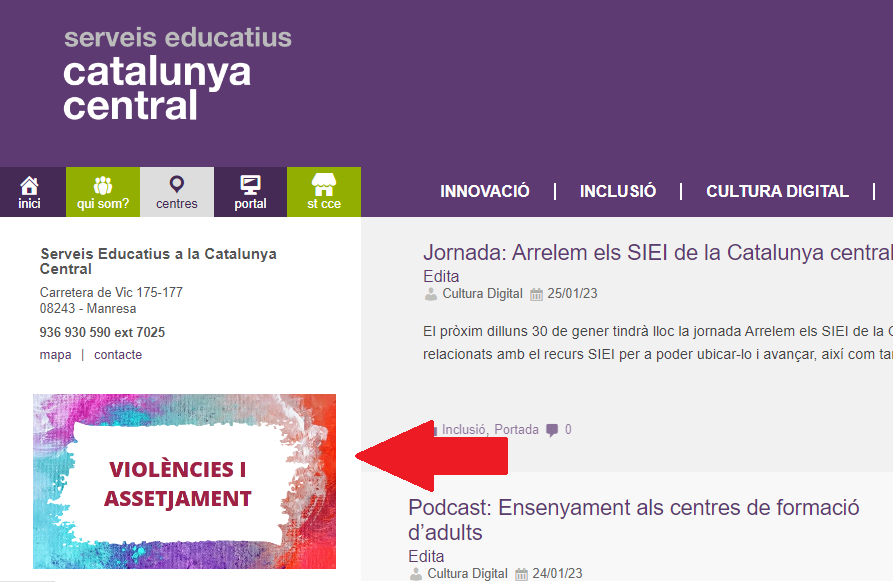Viewport: 893px width, 582px height.
Task: Open the mapa link under the address
Action: point(55,355)
